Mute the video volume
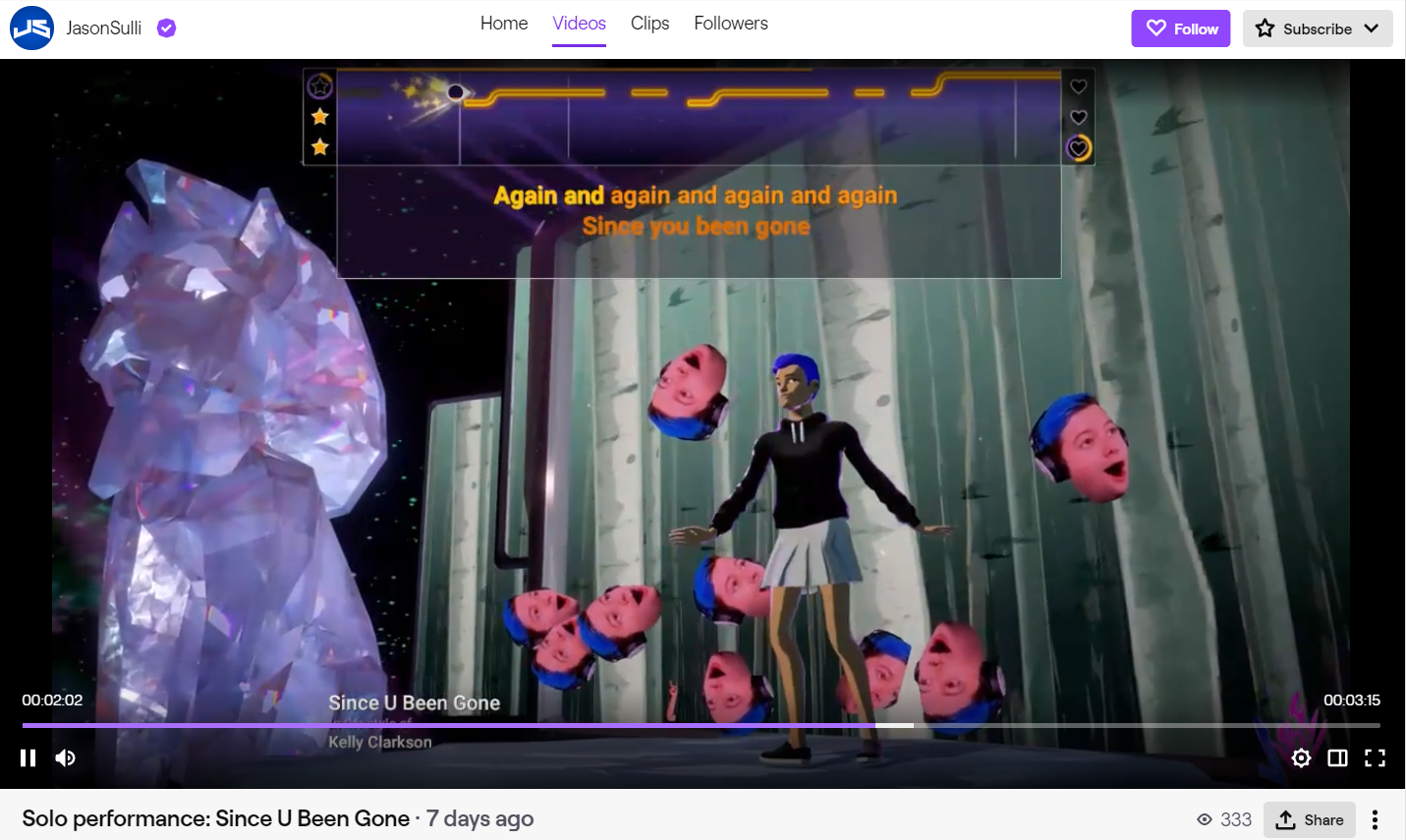The image size is (1406, 840). tap(66, 757)
